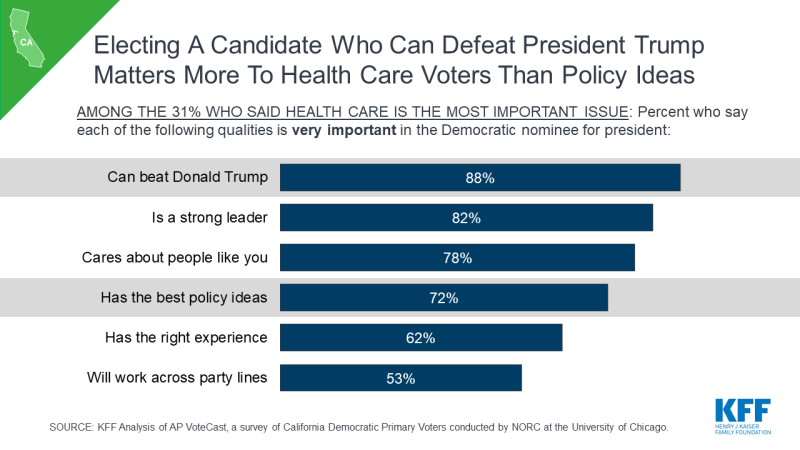Click the chart headline title text
This screenshot has width=800, height=450.
[x=398, y=60]
